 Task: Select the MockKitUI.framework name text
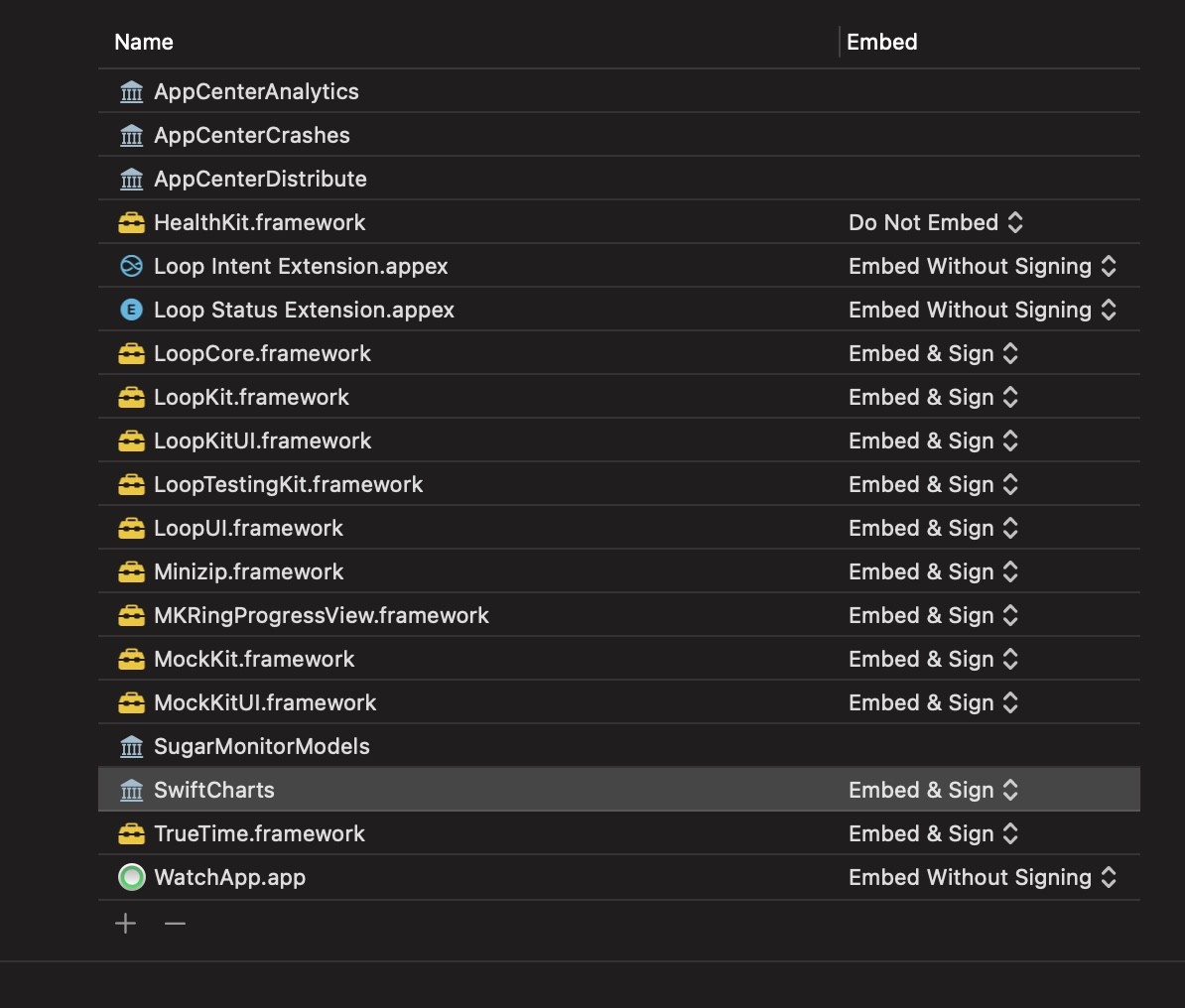[265, 703]
